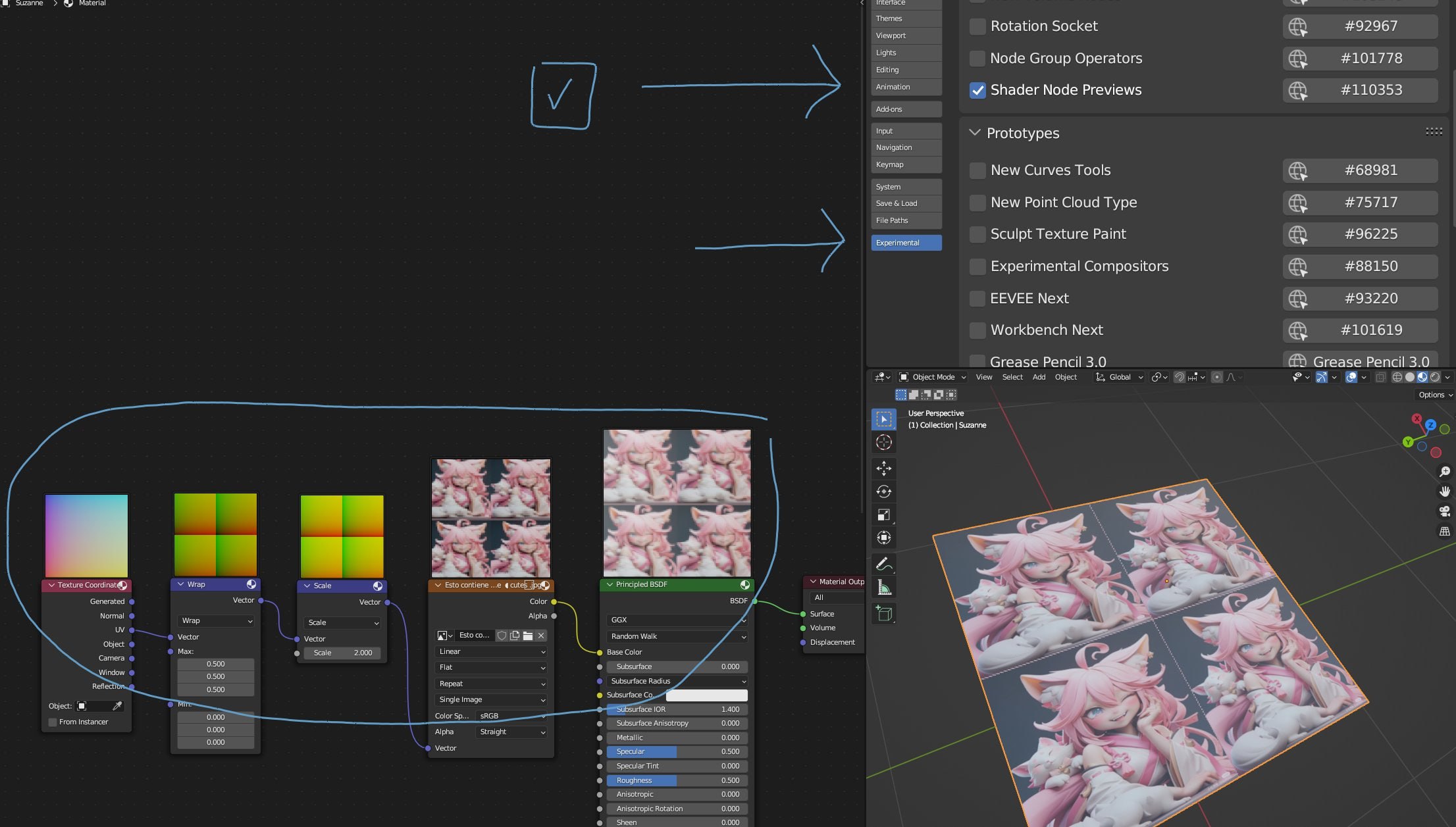Image resolution: width=1456 pixels, height=827 pixels.
Task: Enable Workbench Next checkbox
Action: click(x=978, y=330)
